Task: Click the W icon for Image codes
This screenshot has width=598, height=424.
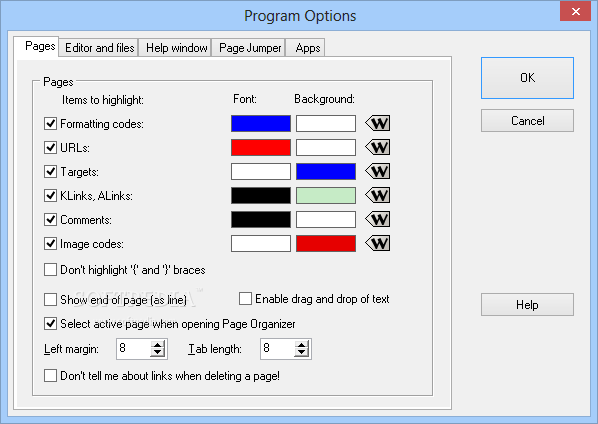Action: pos(378,243)
